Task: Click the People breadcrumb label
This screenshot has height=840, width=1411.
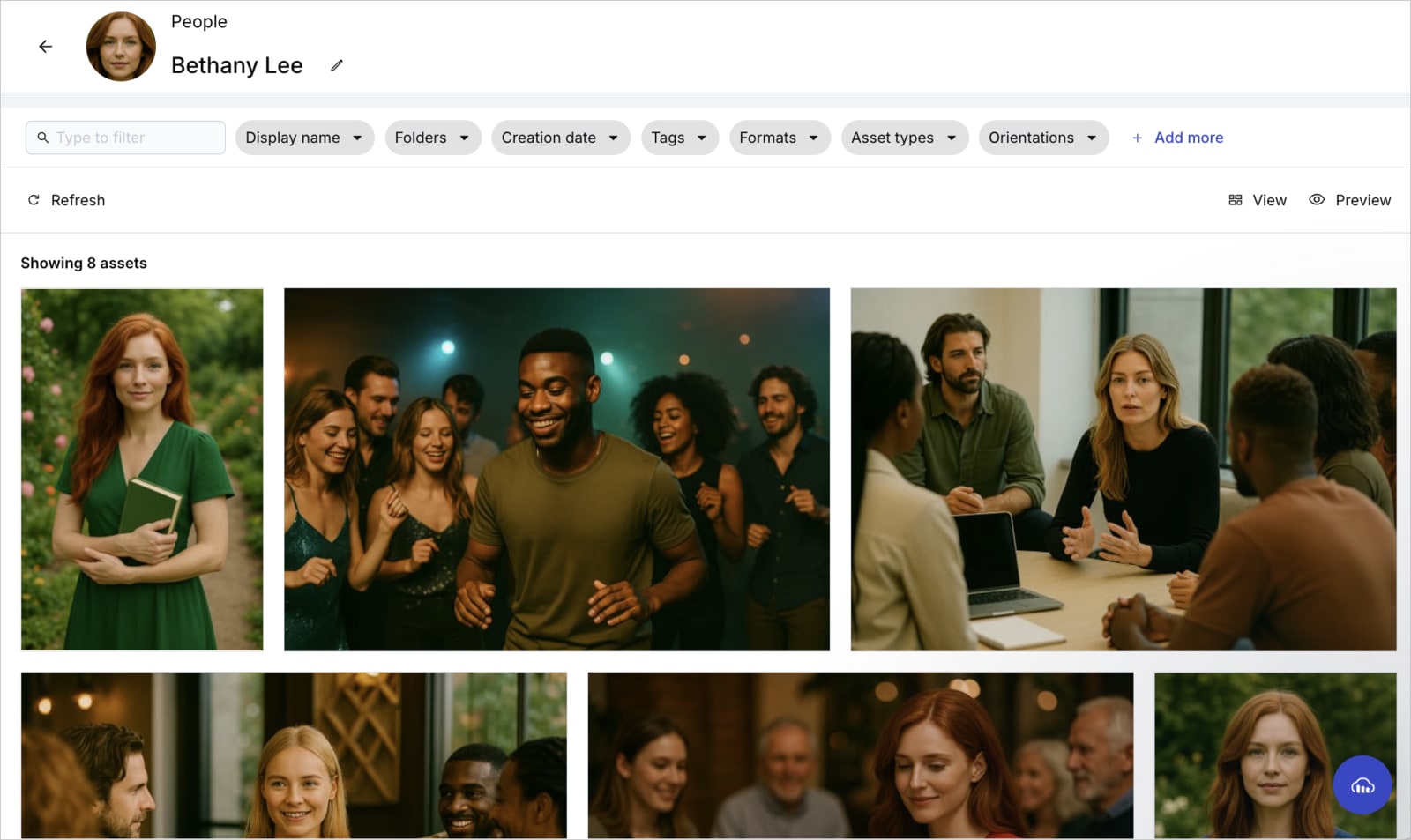Action: click(x=199, y=22)
